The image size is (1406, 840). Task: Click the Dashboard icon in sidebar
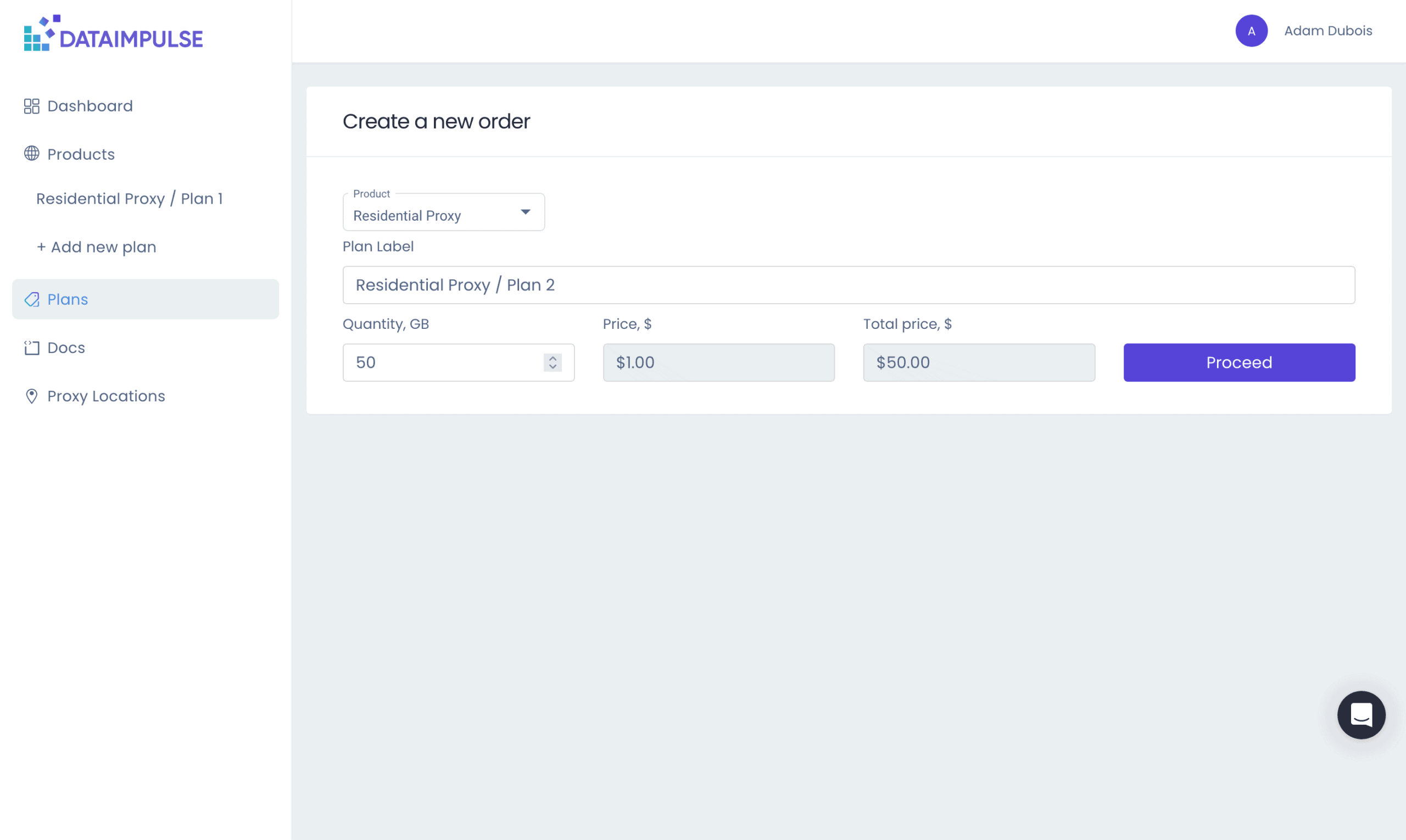31,105
